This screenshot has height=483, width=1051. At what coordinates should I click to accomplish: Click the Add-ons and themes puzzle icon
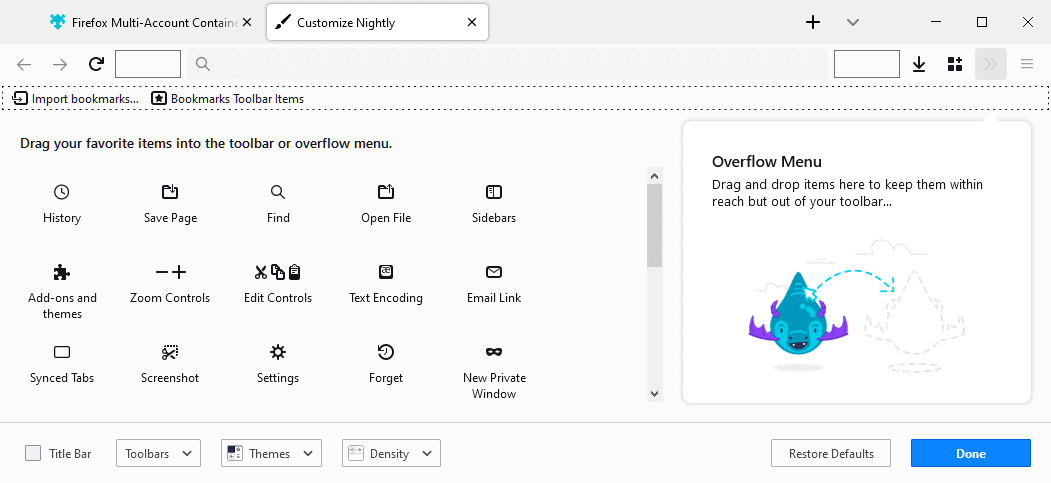click(62, 272)
